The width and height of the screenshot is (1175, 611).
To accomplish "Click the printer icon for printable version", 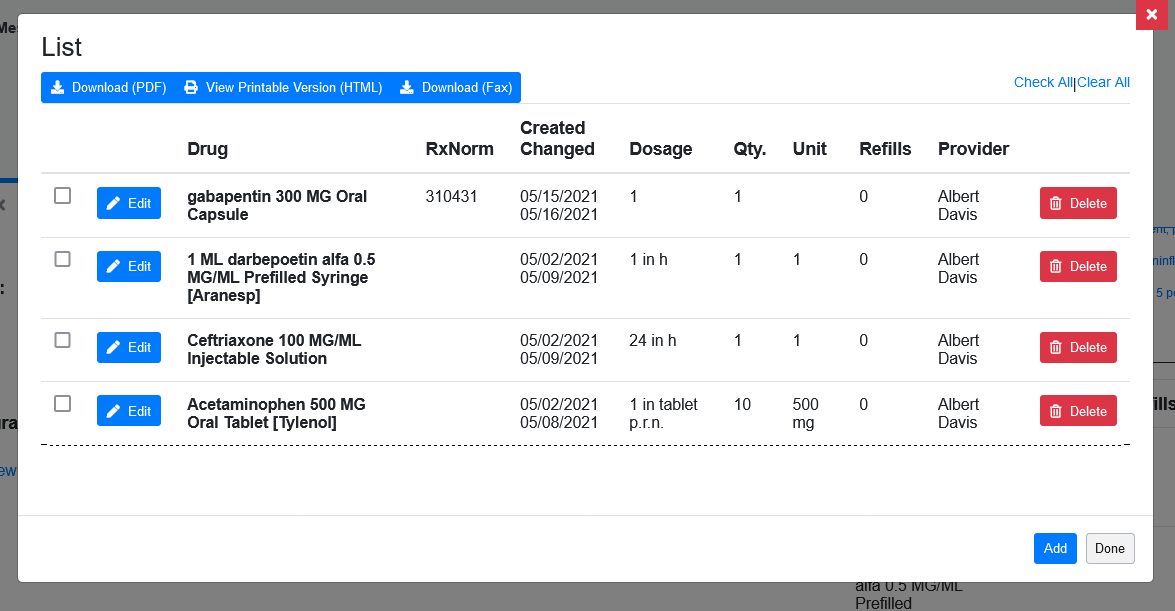I will click(191, 87).
